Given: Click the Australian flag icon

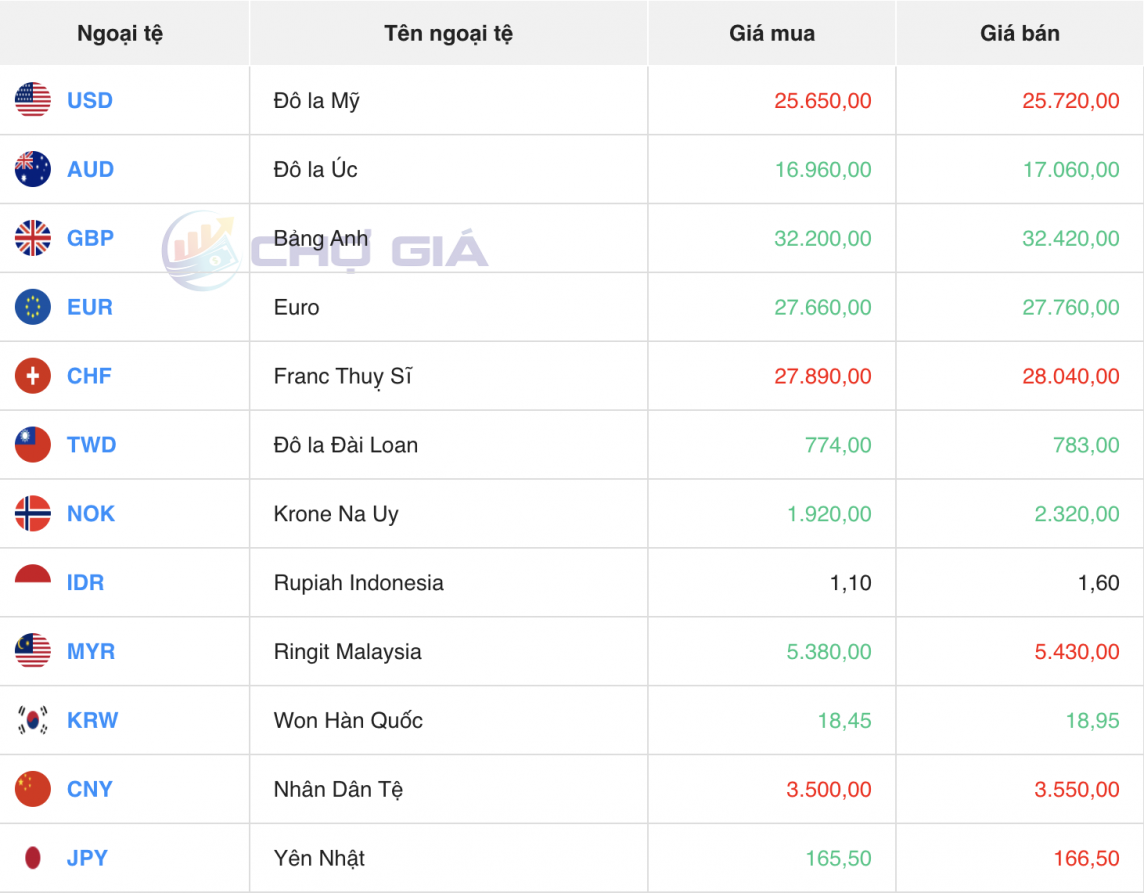Looking at the screenshot, I should [32, 169].
